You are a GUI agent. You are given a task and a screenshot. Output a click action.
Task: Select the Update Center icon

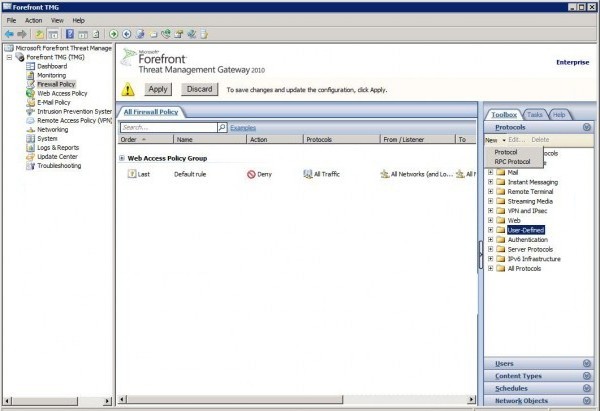[x=30, y=156]
